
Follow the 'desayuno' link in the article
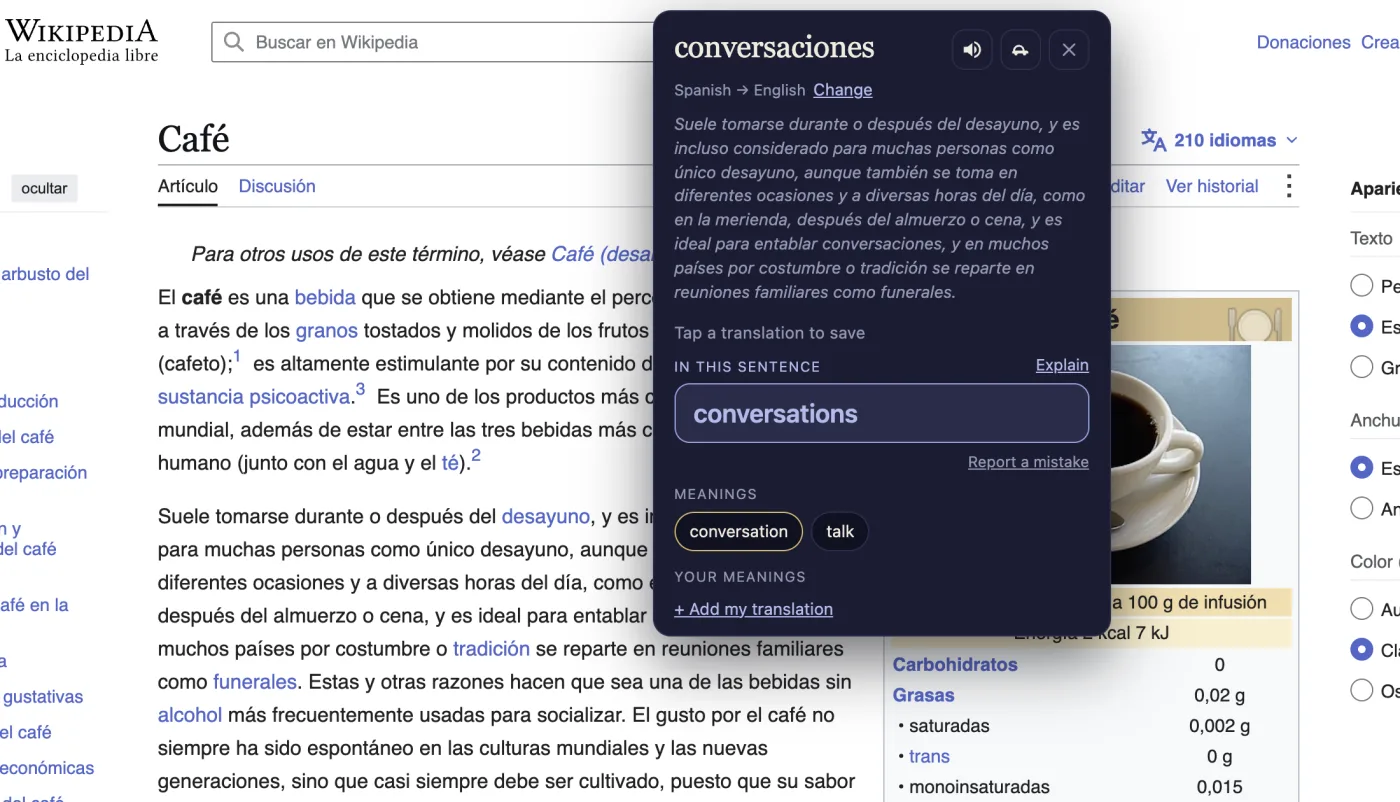(x=546, y=516)
